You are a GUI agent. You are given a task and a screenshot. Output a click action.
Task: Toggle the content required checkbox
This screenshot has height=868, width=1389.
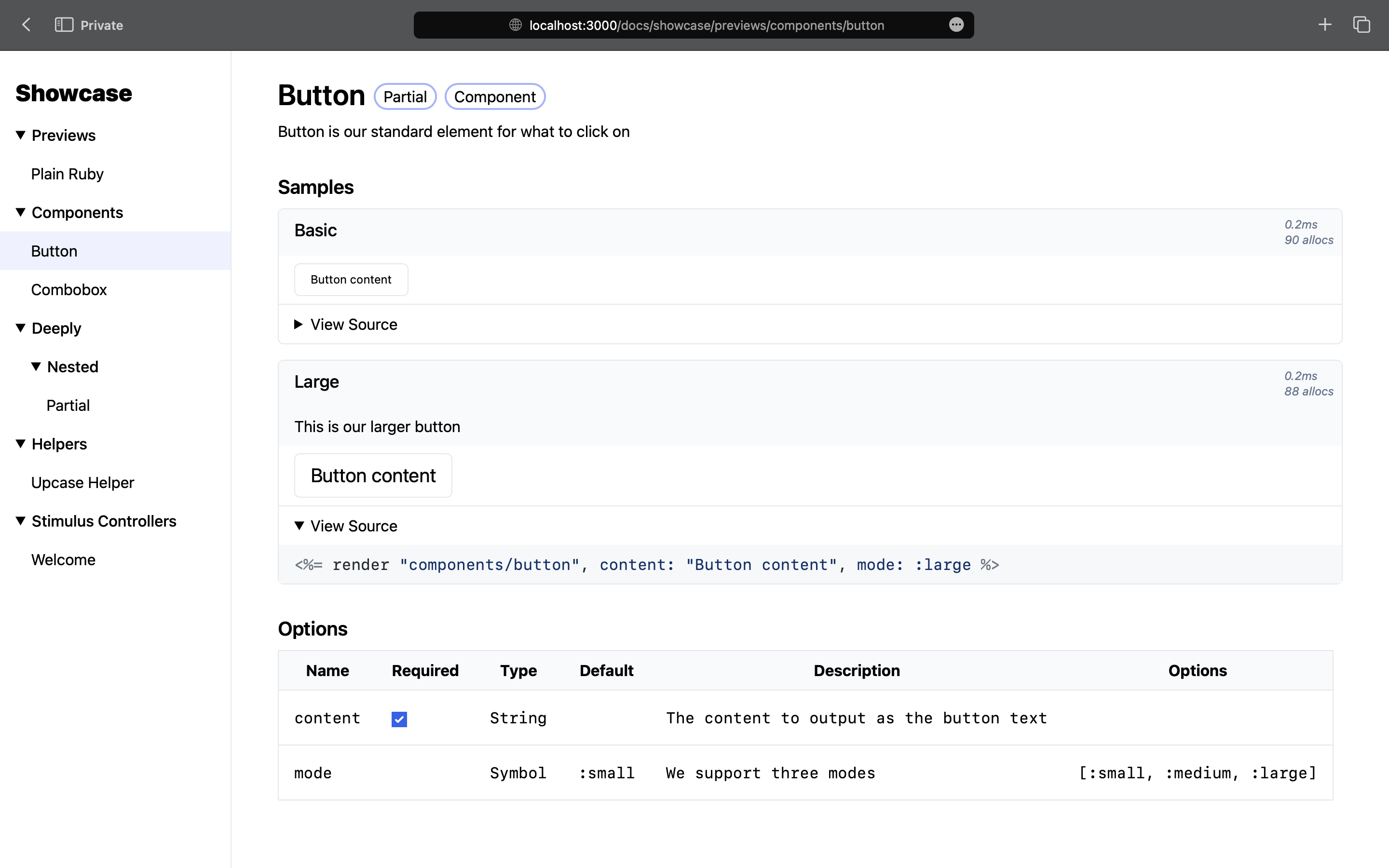(399, 719)
